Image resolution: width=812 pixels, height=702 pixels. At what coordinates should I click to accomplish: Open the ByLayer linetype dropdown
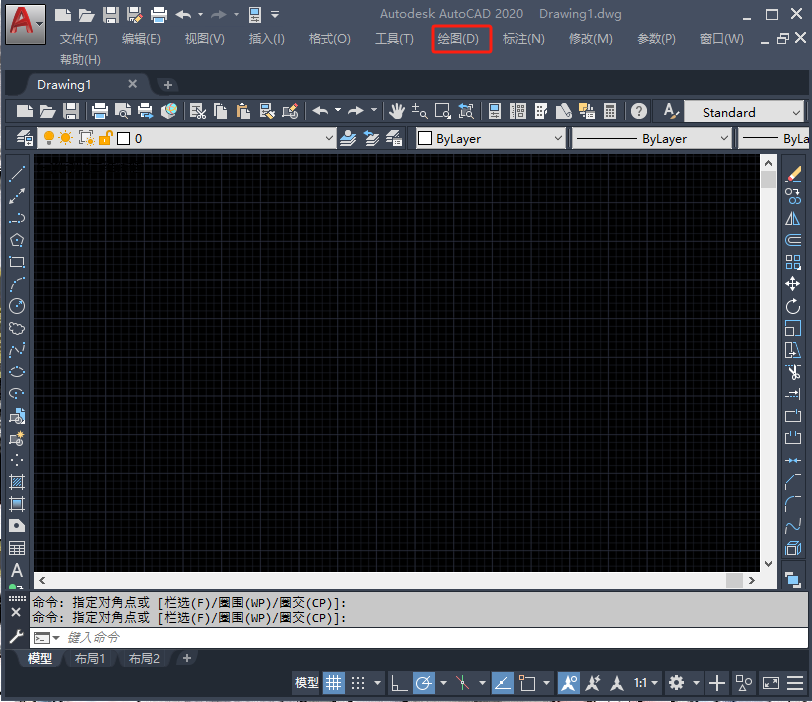pos(724,138)
